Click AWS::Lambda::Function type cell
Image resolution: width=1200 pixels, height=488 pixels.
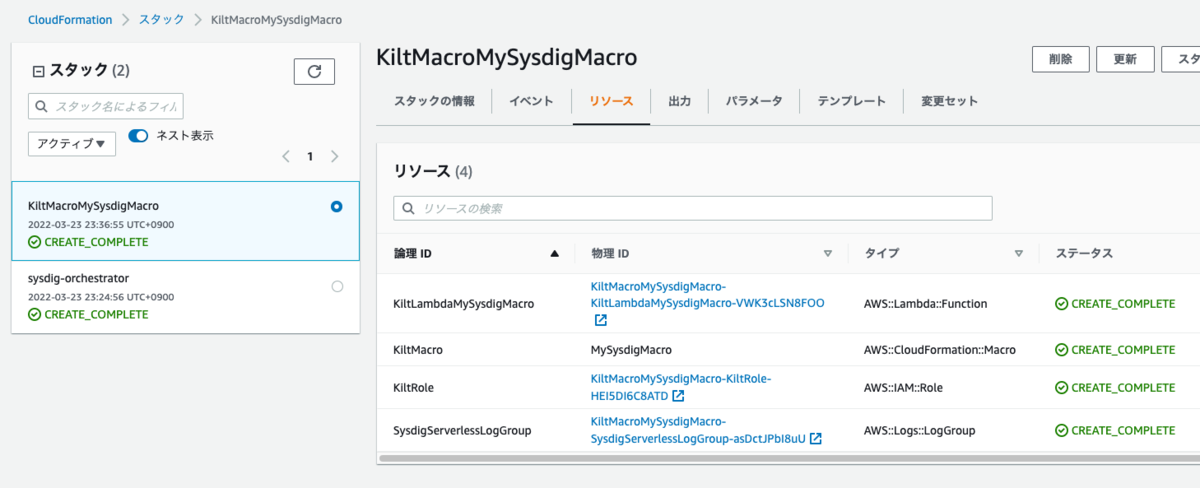pos(925,303)
